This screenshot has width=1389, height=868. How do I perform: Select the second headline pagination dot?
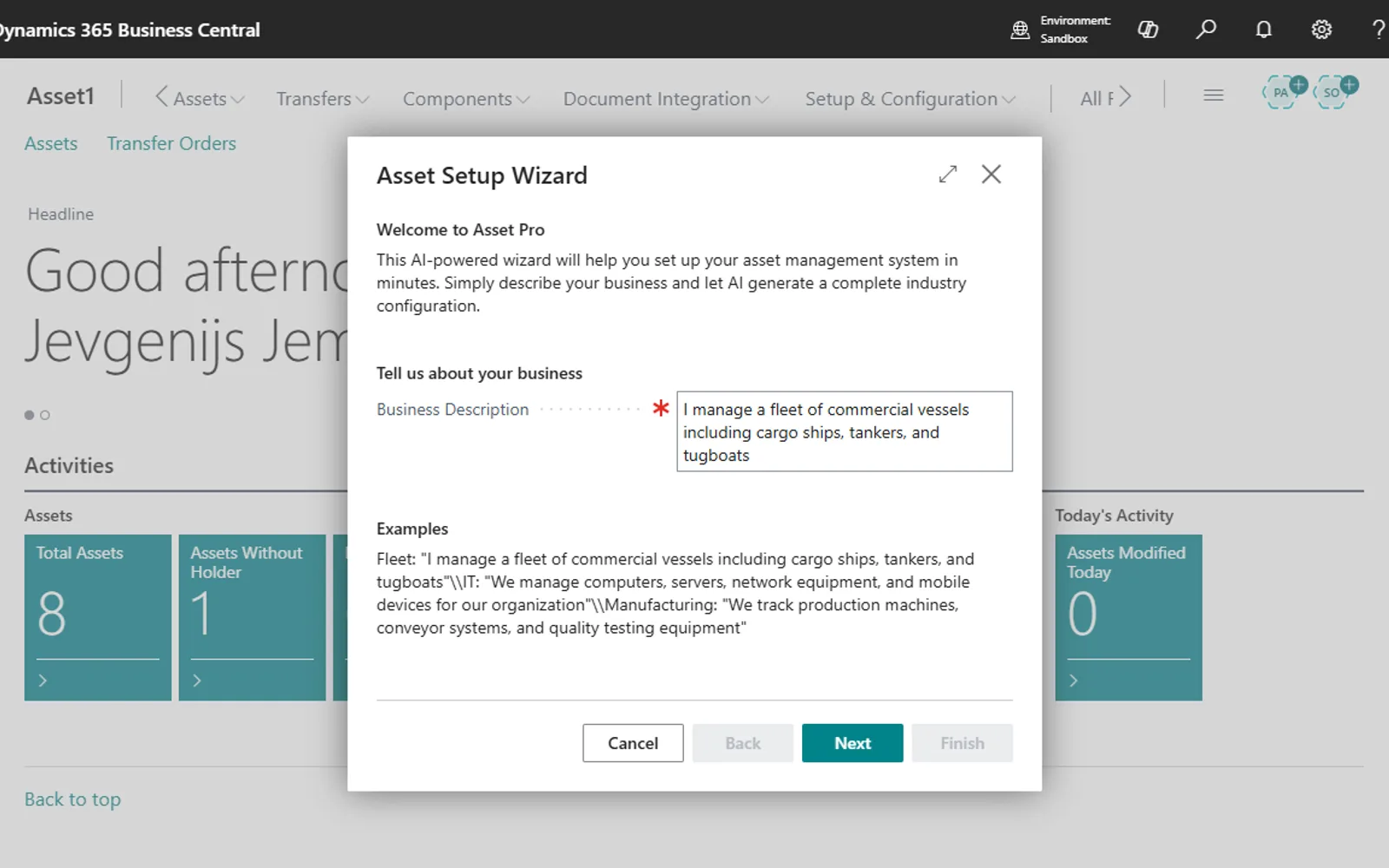45,415
